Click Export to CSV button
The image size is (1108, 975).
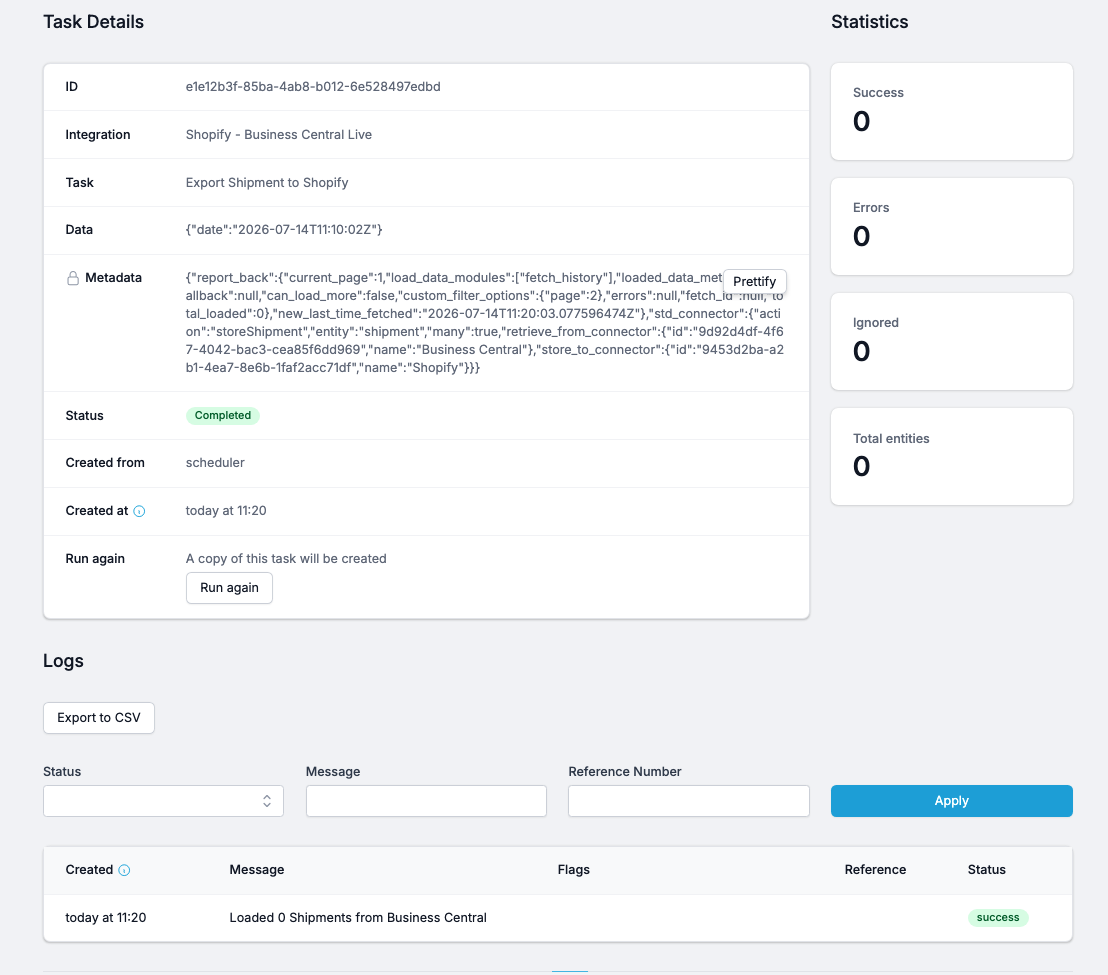[99, 718]
